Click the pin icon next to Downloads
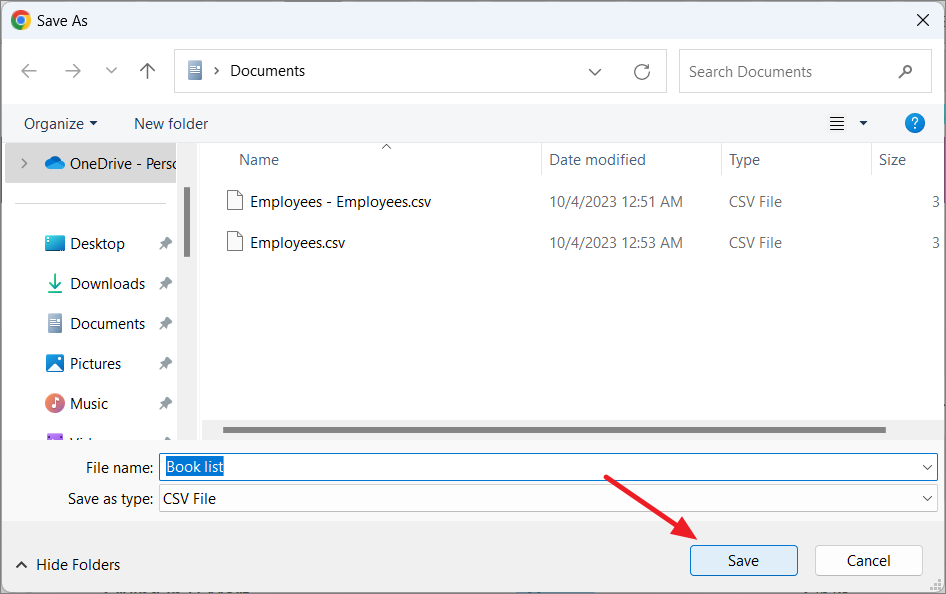Viewport: 946px width, 594px height. point(165,283)
